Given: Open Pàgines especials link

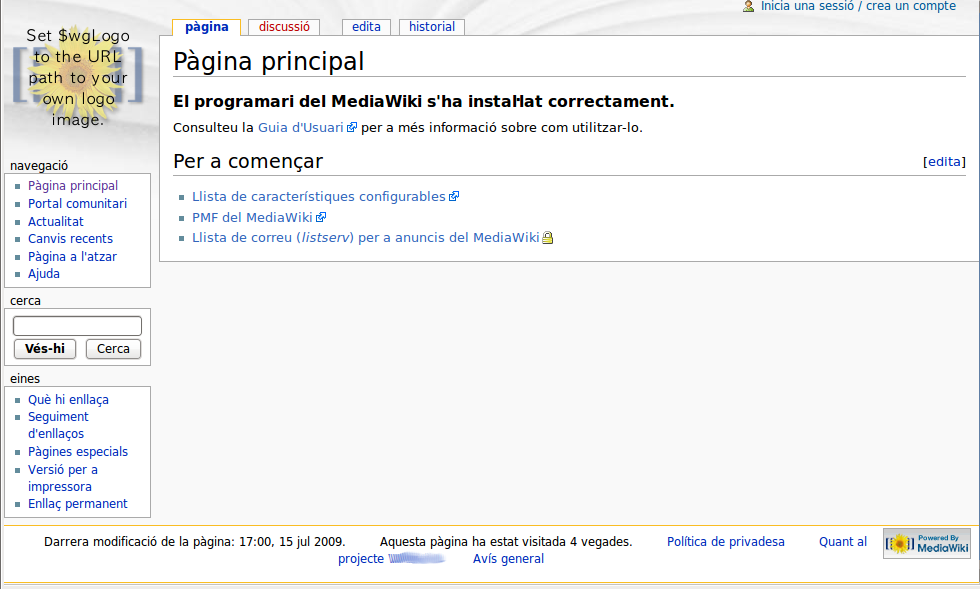Looking at the screenshot, I should point(78,452).
